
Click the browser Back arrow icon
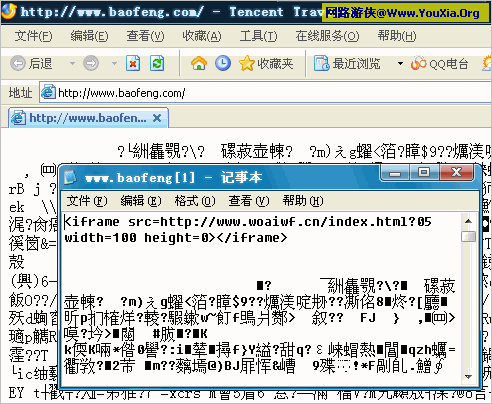(18, 63)
